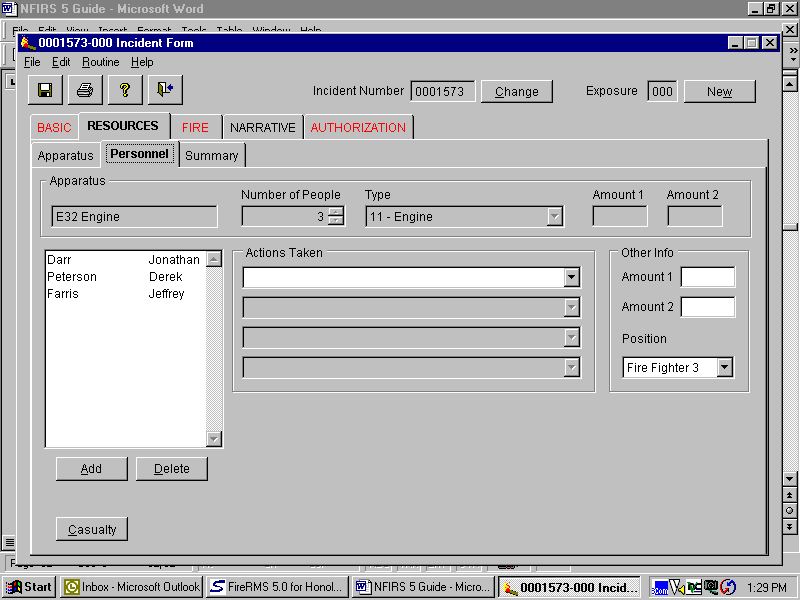
Task: Open the Routine menu
Action: (x=100, y=62)
